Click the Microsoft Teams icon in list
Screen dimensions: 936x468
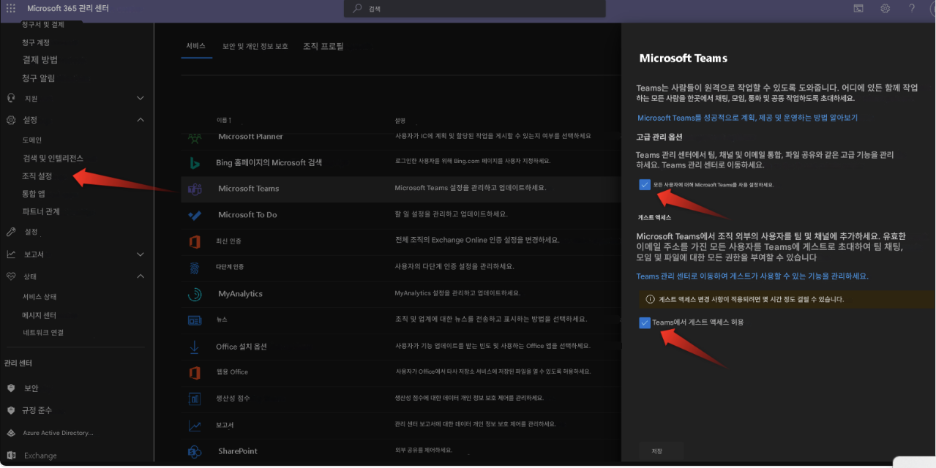click(195, 189)
